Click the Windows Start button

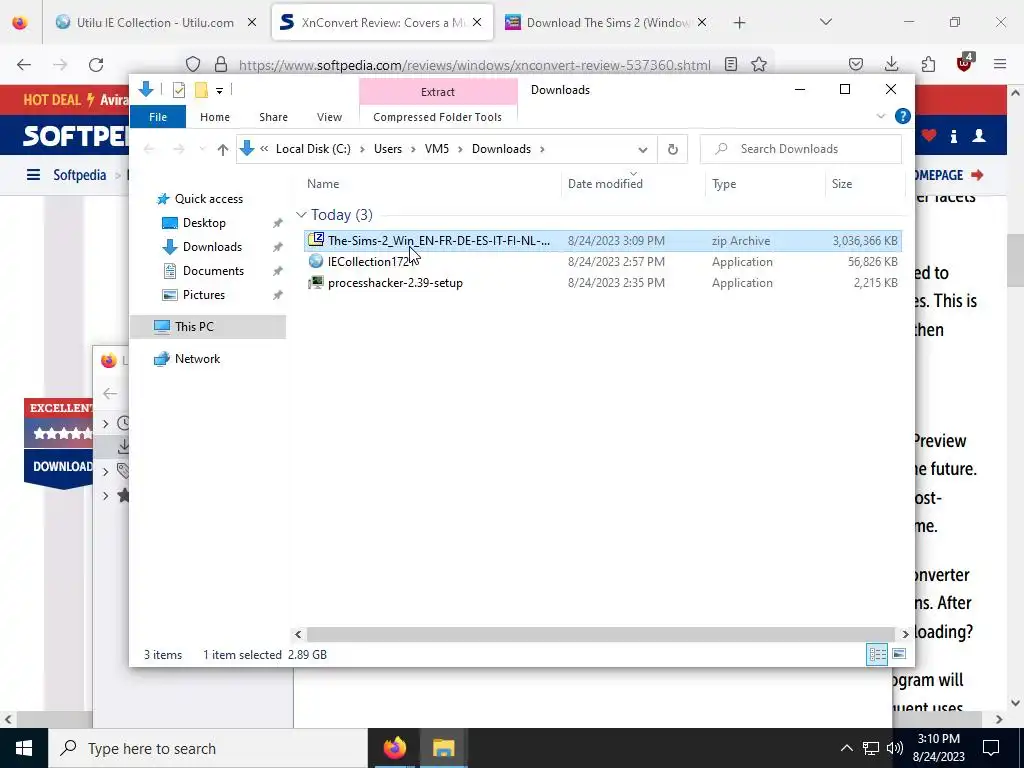click(x=24, y=748)
